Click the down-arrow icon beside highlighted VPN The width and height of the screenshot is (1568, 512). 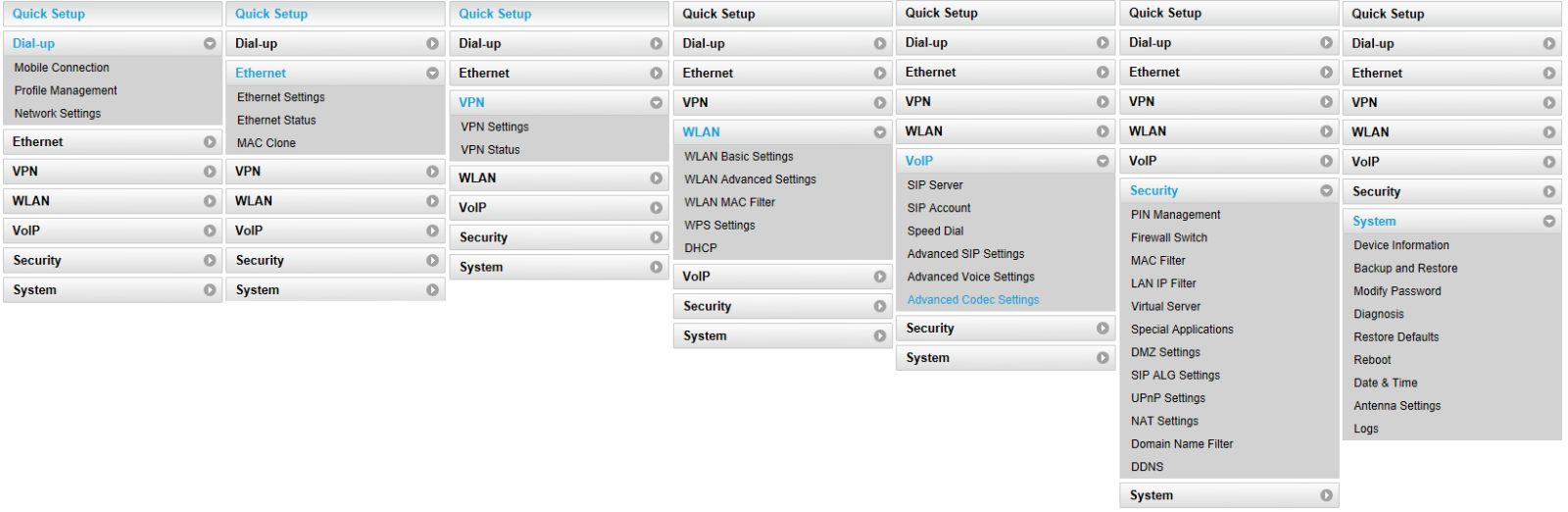tap(656, 103)
